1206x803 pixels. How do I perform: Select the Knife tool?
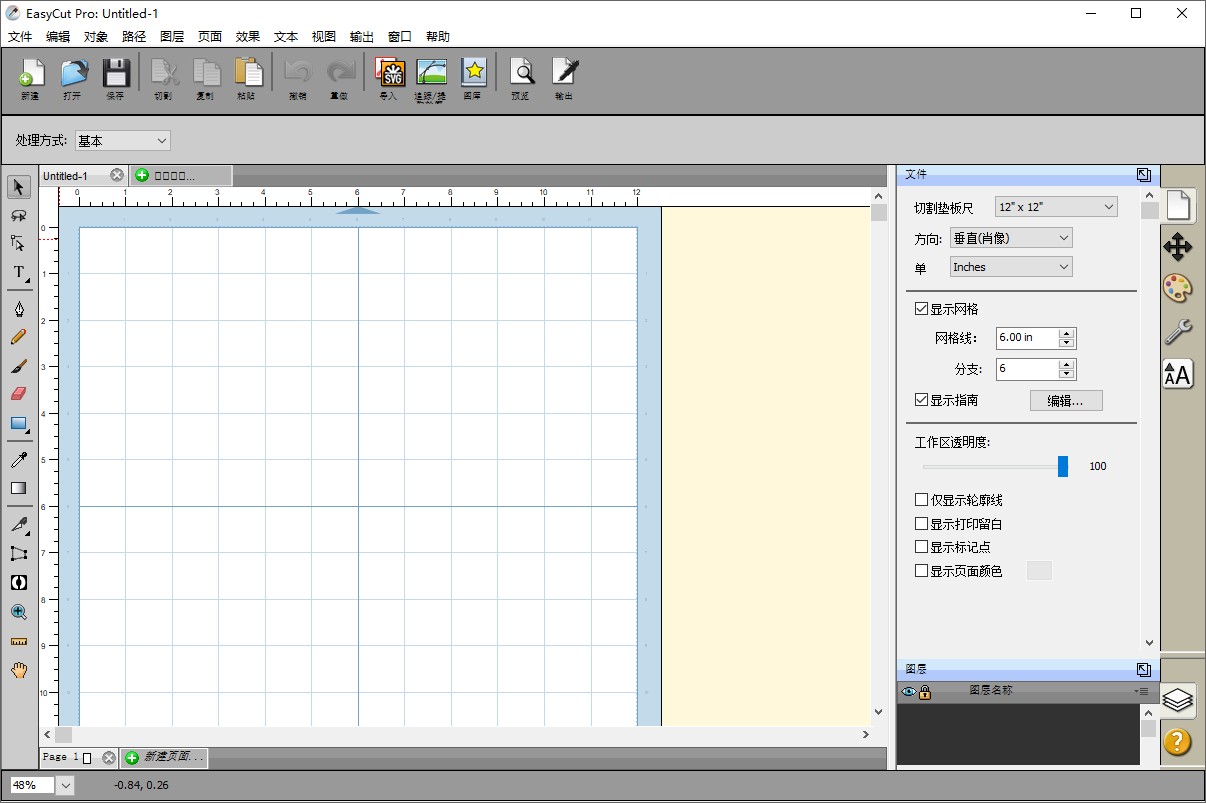(19, 525)
